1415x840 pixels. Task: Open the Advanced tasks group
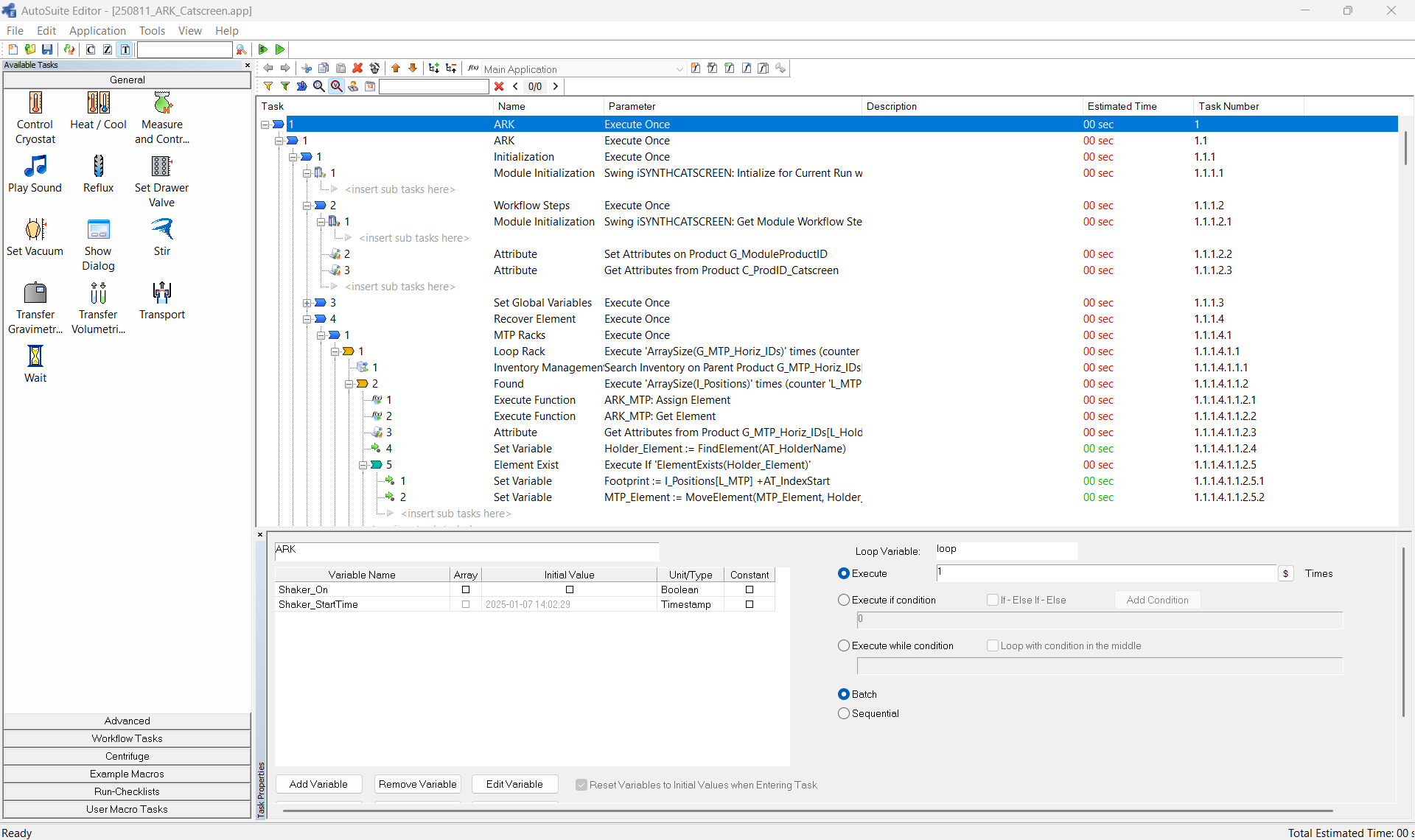tap(127, 721)
